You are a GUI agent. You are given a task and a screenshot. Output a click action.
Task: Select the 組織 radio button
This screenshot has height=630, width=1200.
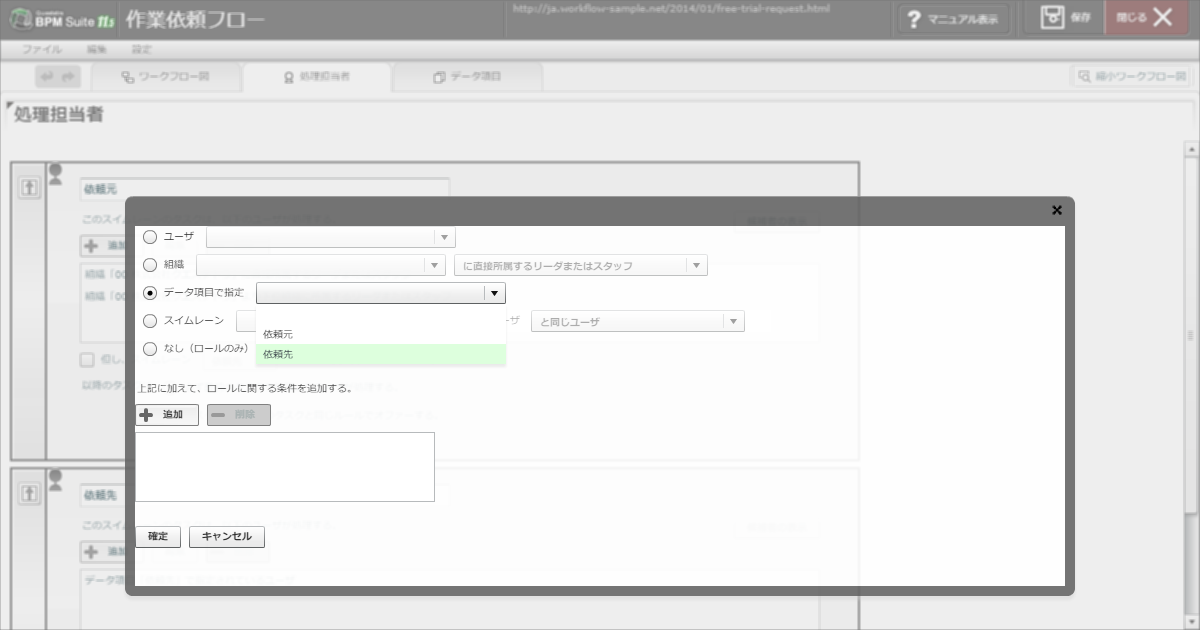click(150, 265)
